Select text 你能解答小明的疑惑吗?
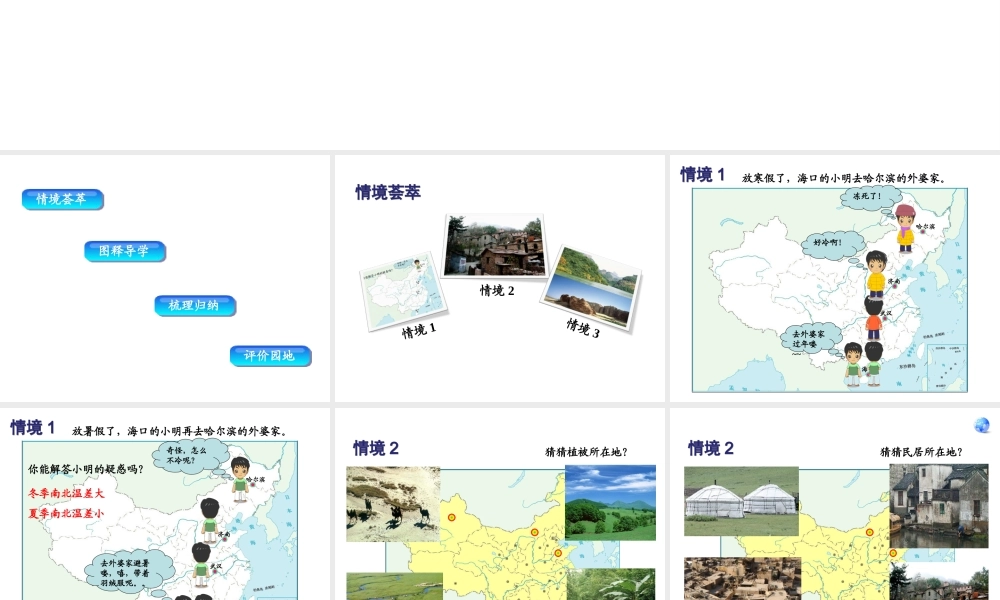This screenshot has height=600, width=1000. point(85,469)
